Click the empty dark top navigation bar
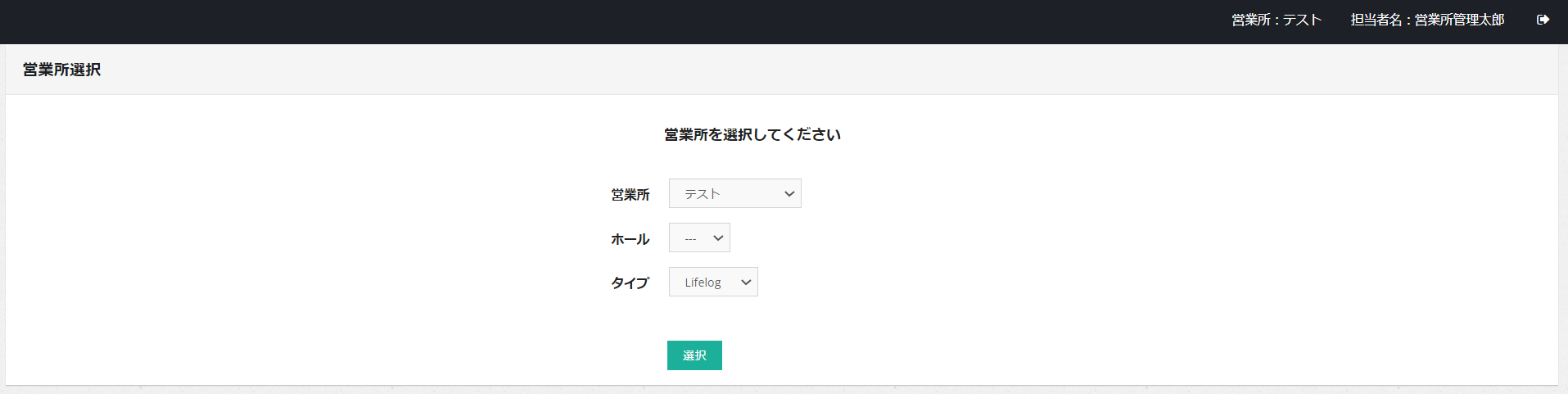The width and height of the screenshot is (1568, 398). 573,21
